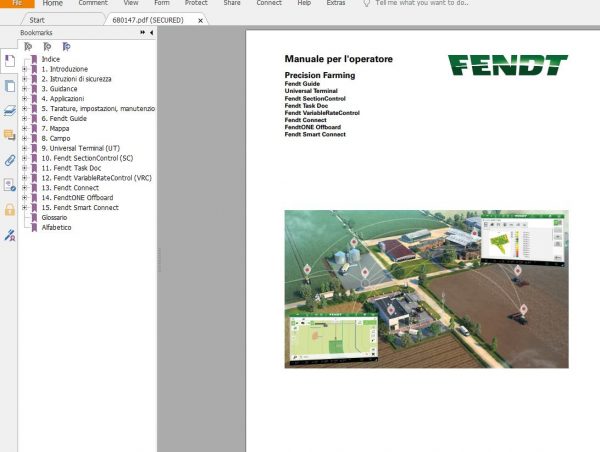Switch to the Comment ribbon tab

tap(93, 3)
